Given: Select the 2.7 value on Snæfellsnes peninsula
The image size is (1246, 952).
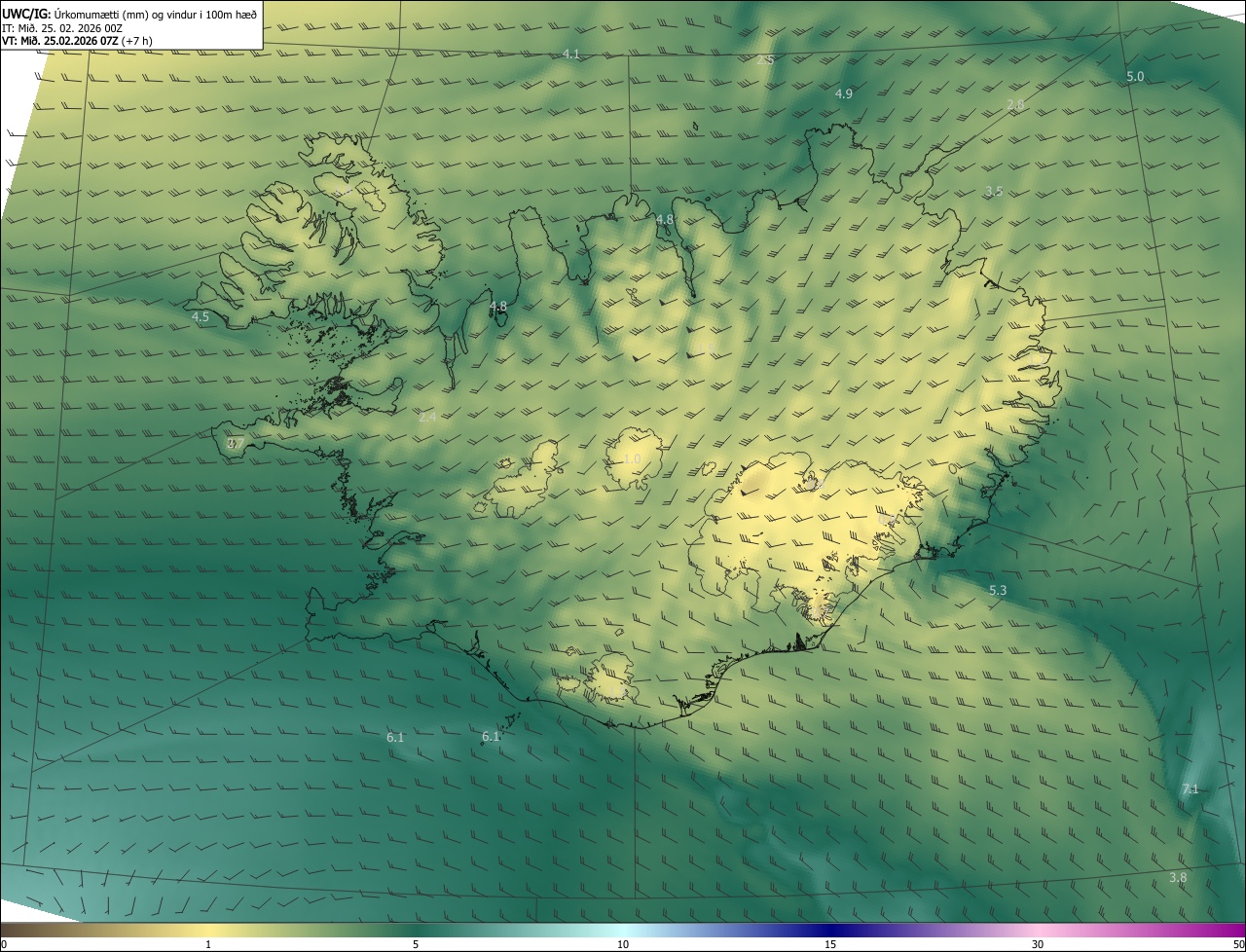Looking at the screenshot, I should point(236,443).
